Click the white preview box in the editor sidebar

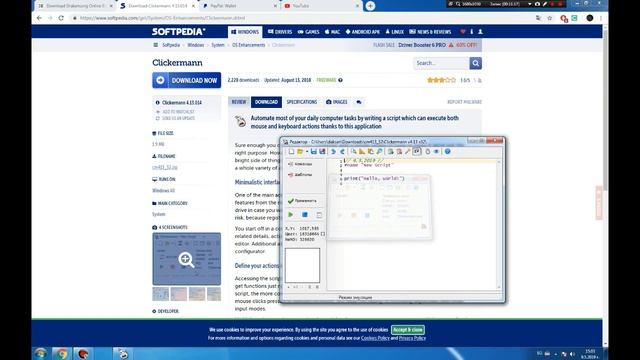[x=302, y=265]
